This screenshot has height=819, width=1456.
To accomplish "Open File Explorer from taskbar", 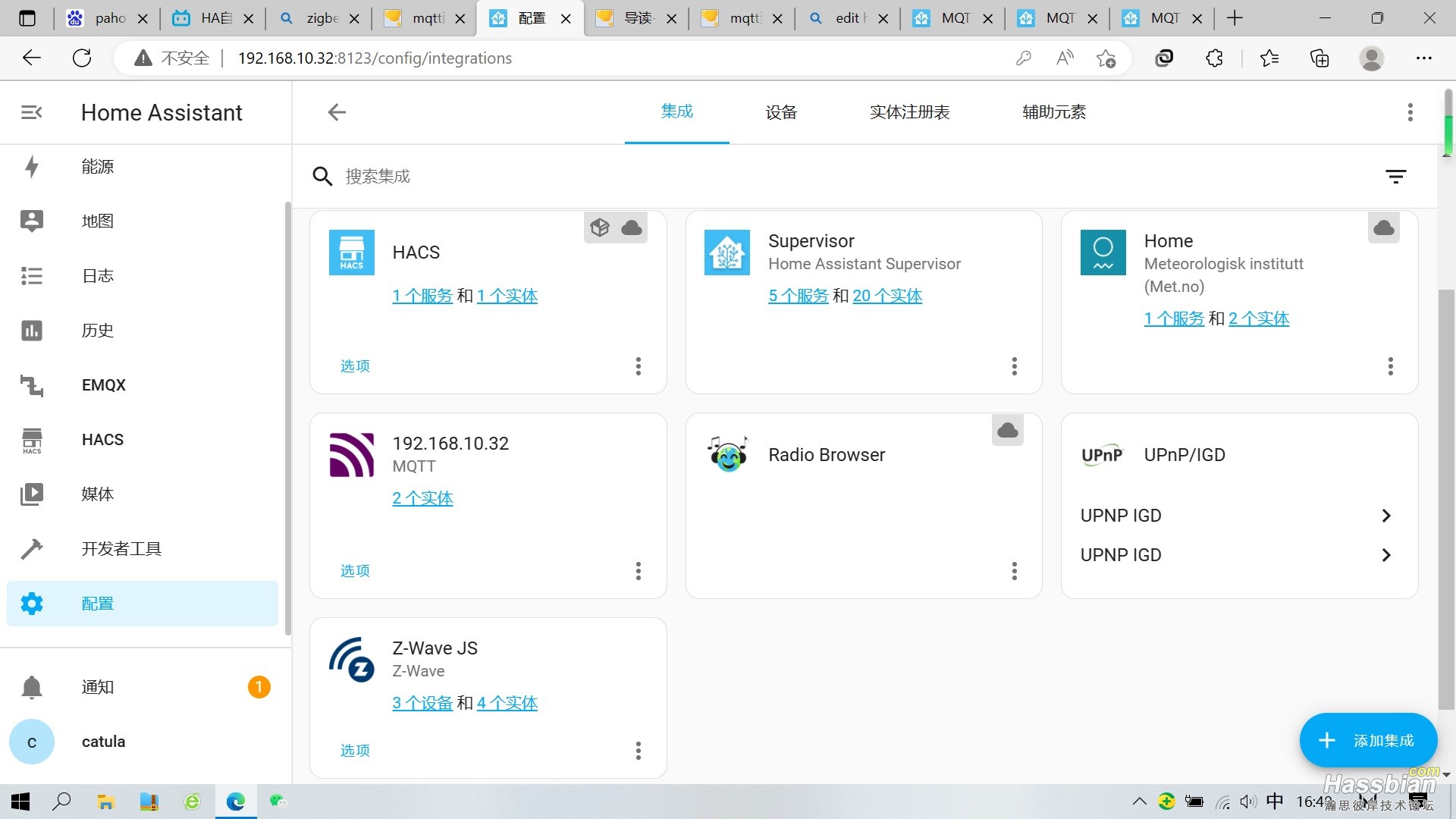I will (x=105, y=802).
